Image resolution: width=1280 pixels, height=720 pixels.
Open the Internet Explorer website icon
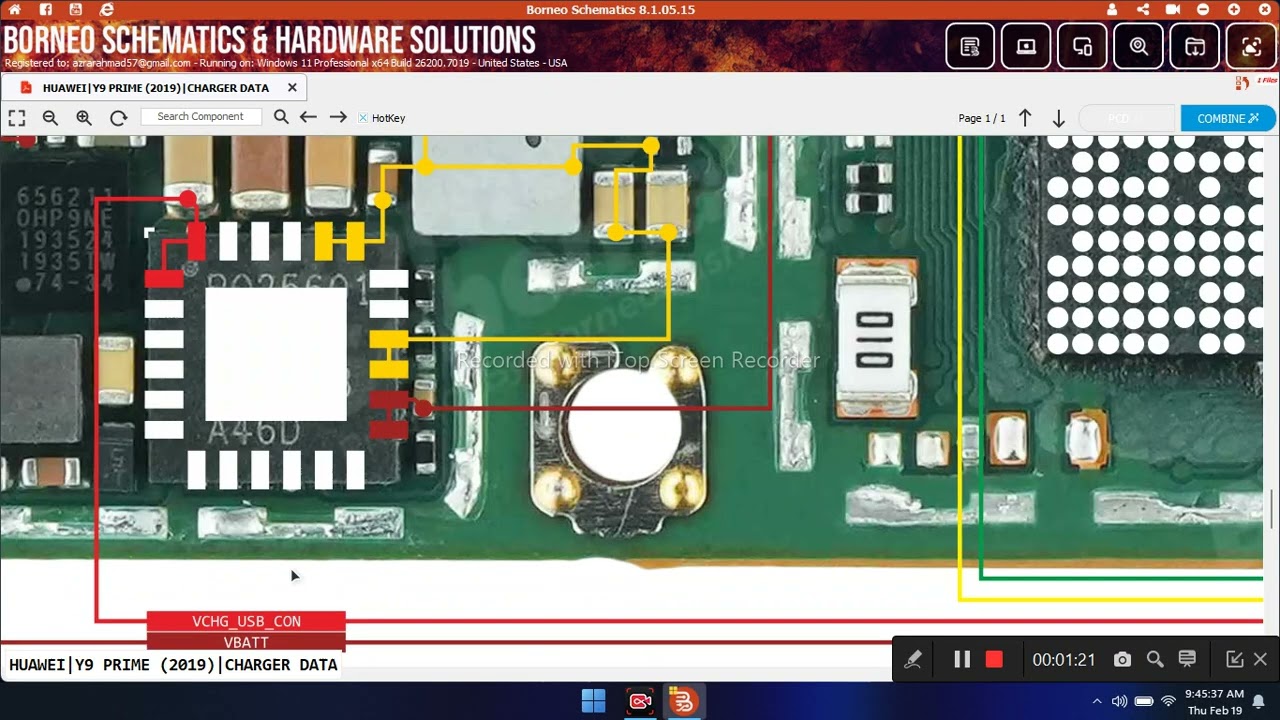pyautogui.click(x=107, y=10)
